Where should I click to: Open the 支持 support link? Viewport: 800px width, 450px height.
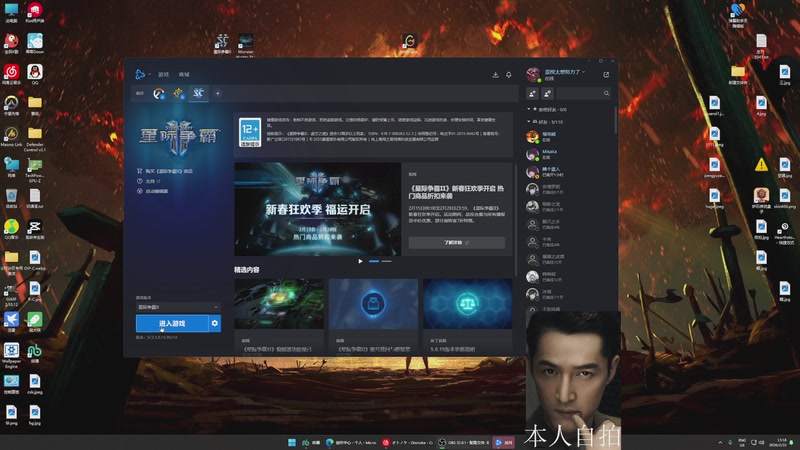[149, 181]
